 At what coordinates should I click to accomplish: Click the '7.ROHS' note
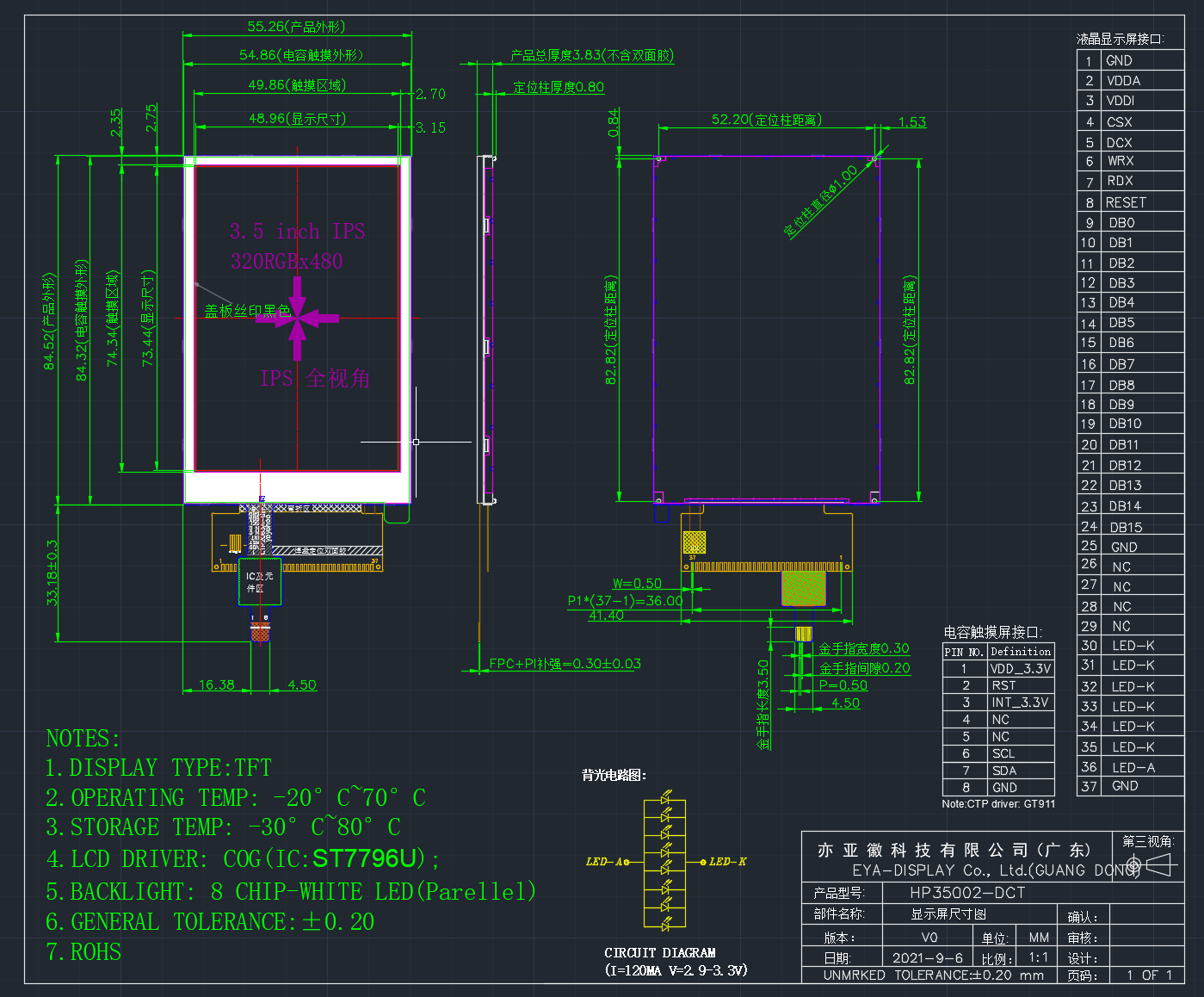(x=83, y=952)
